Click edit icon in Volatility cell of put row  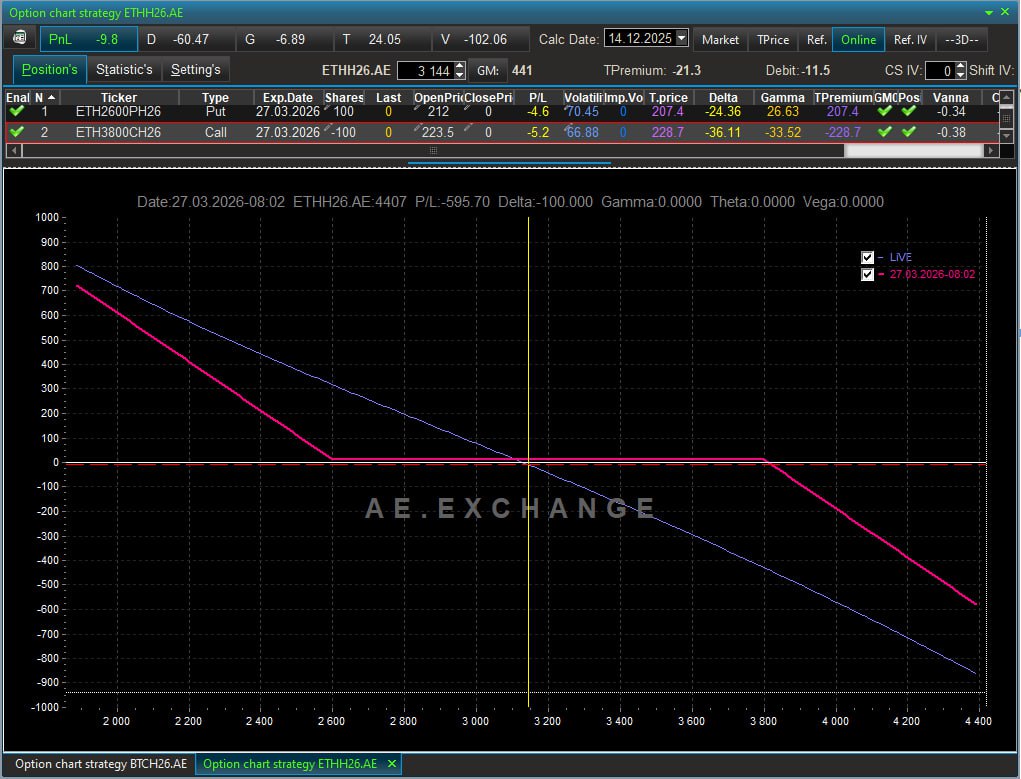[x=567, y=108]
